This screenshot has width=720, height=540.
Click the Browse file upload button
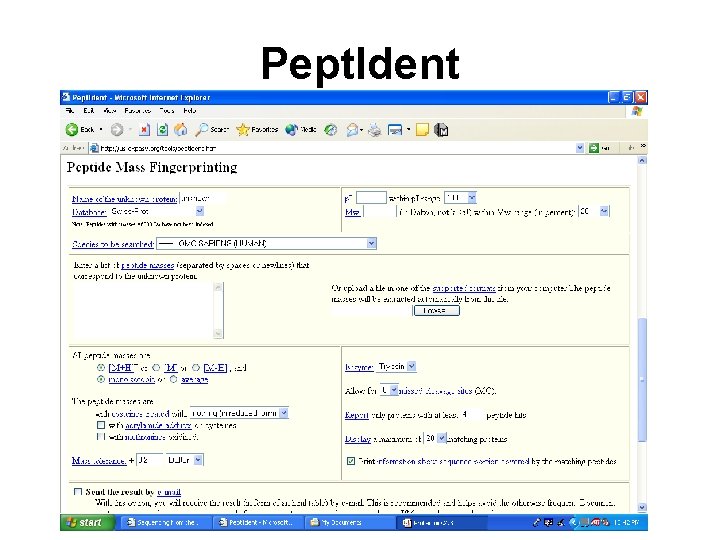(x=436, y=311)
